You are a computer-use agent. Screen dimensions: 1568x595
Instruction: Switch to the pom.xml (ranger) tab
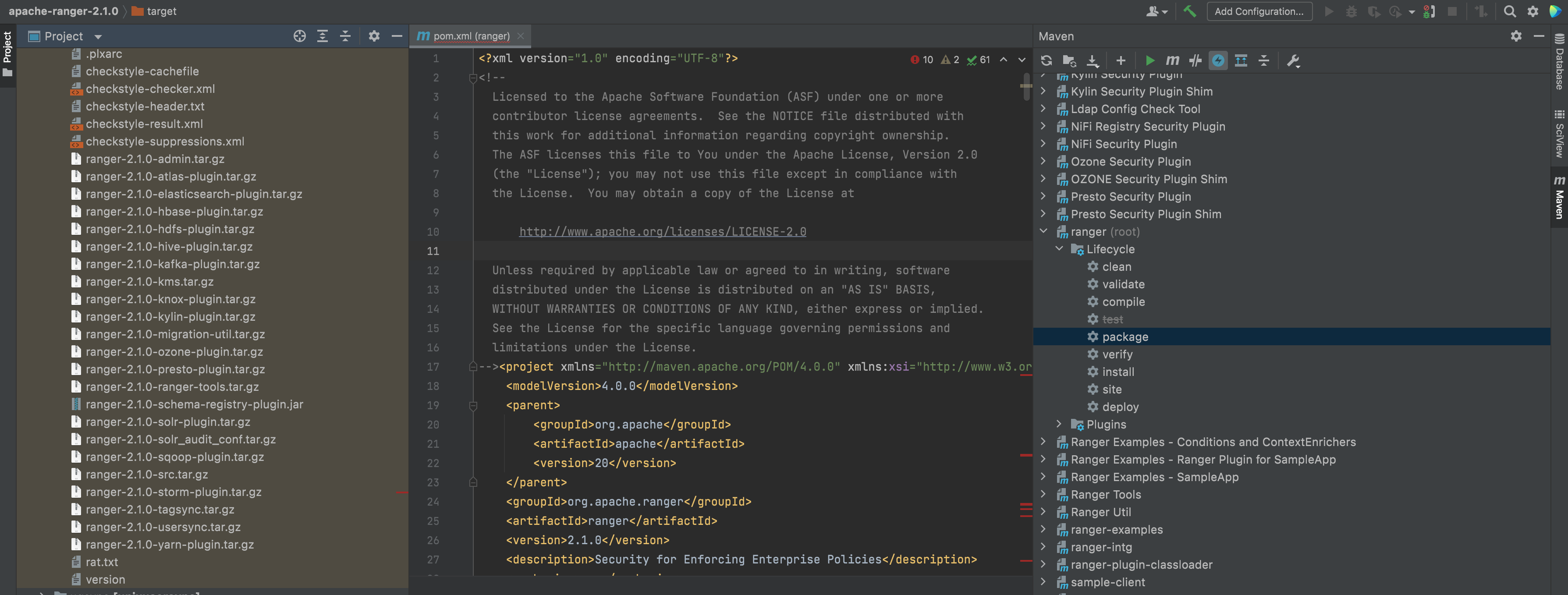point(471,36)
